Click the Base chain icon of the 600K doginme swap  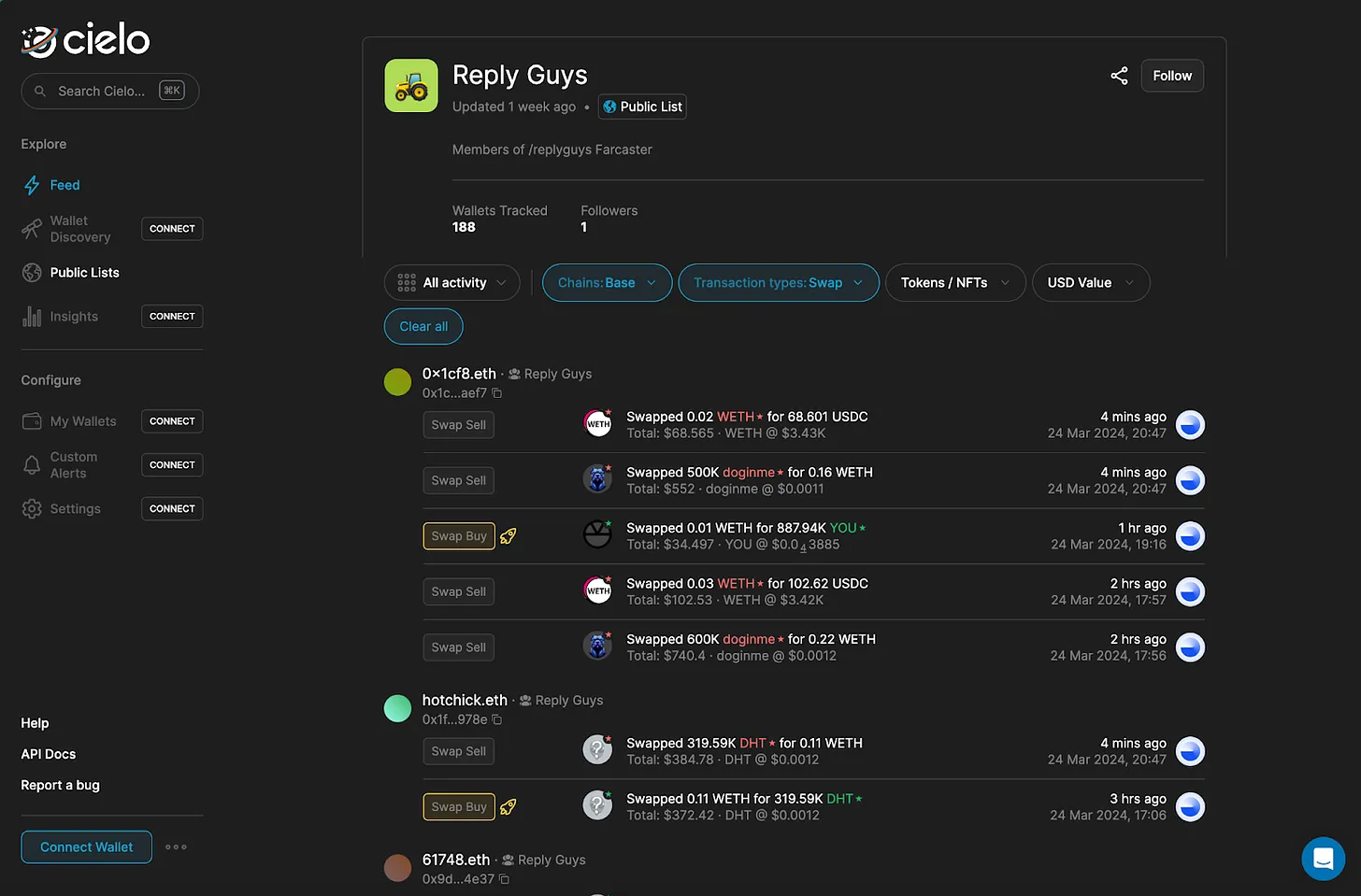[x=1190, y=647]
